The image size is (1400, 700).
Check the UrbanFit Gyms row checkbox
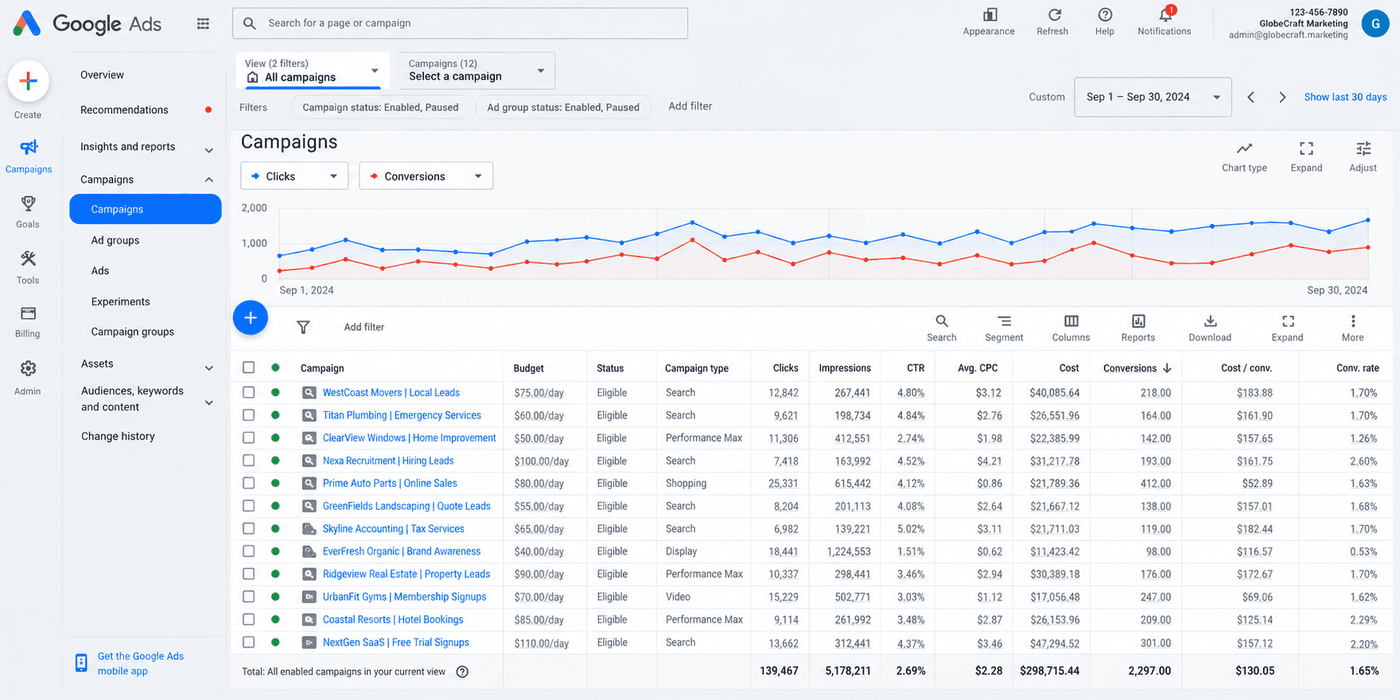coord(249,597)
